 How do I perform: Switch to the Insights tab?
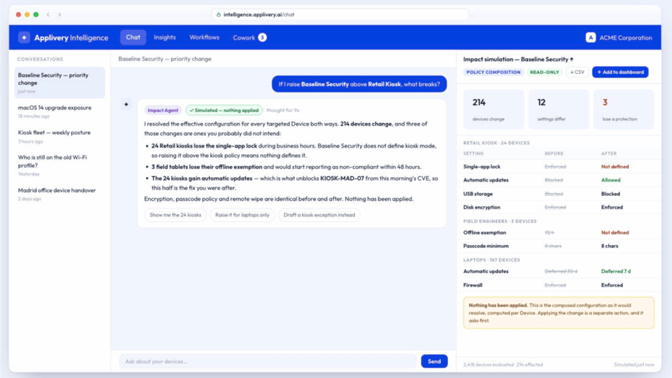pos(165,37)
